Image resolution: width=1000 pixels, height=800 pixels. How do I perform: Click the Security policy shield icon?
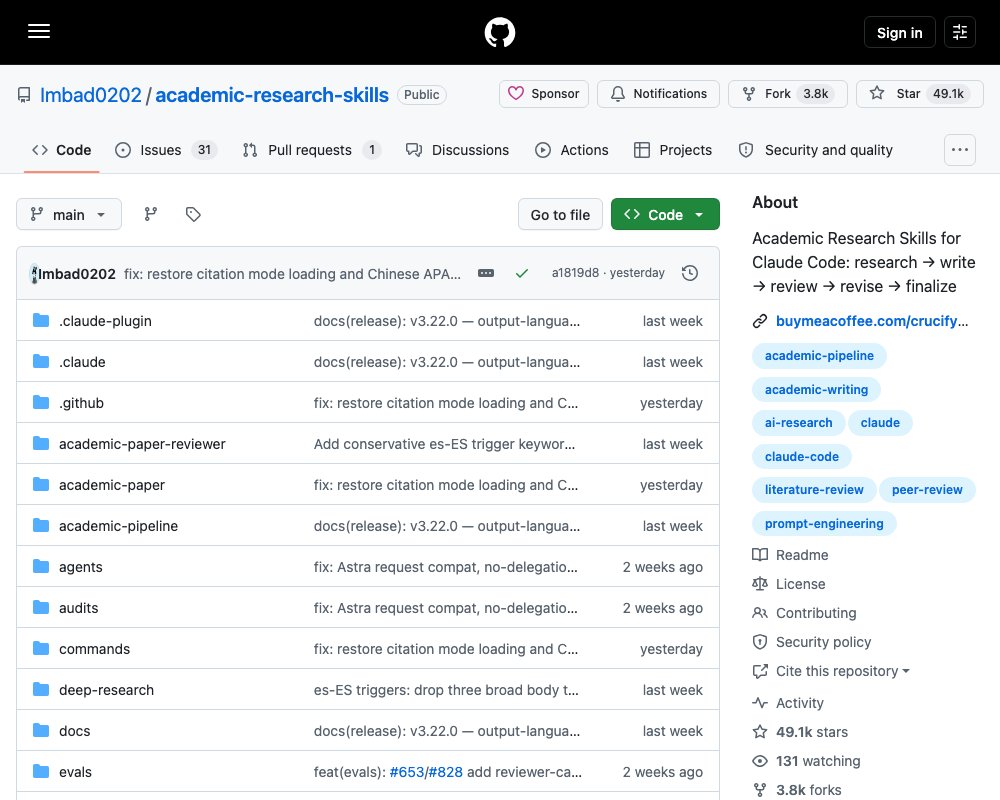pos(760,642)
